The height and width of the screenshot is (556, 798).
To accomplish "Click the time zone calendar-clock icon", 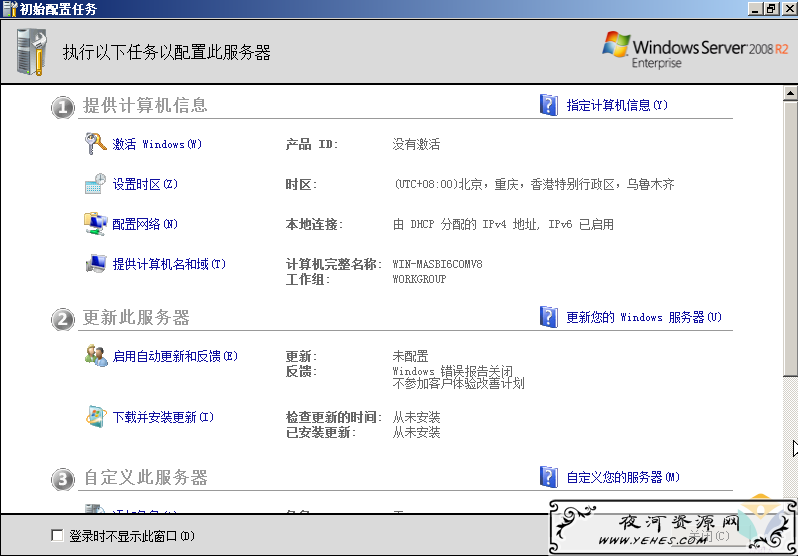I will [x=96, y=184].
